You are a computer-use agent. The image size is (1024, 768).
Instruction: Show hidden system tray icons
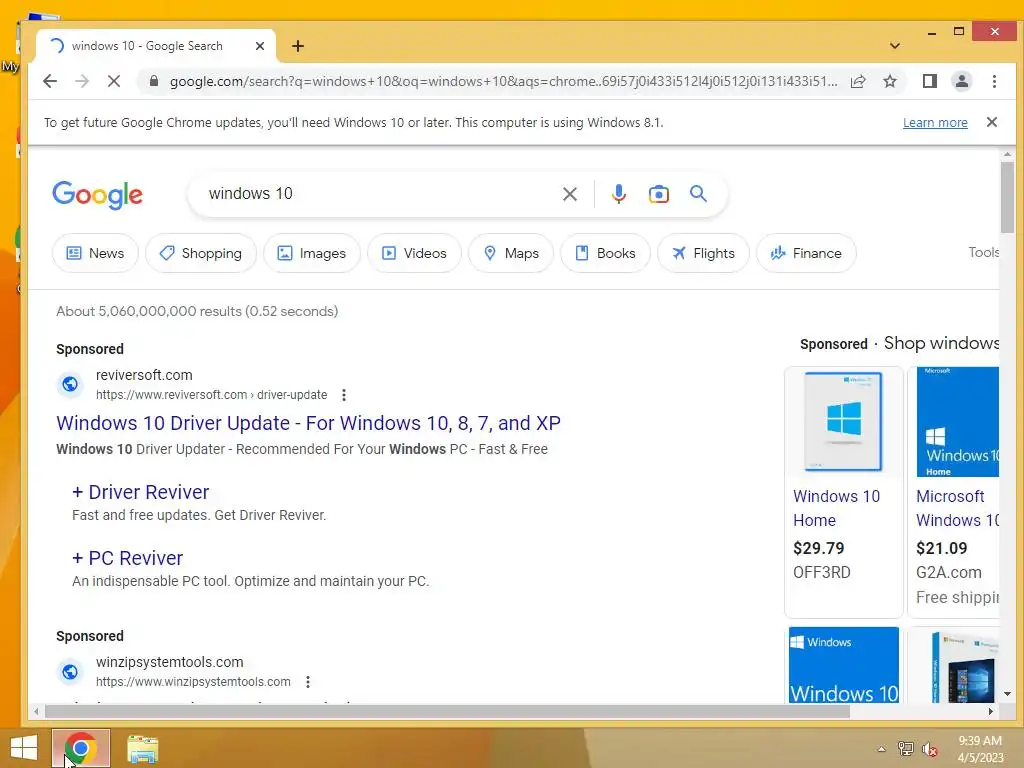point(881,749)
